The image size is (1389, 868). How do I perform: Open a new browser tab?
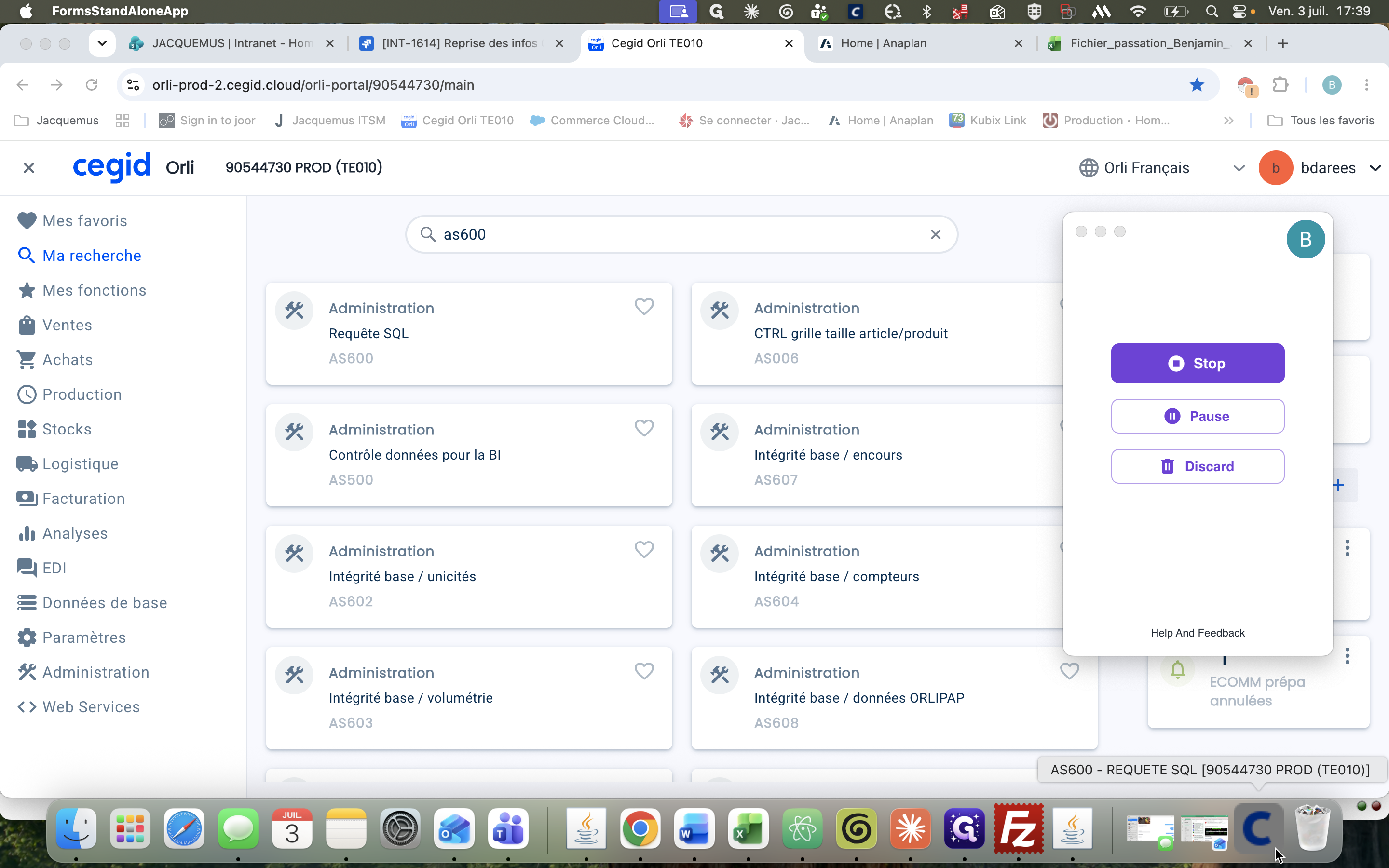coord(1283,43)
